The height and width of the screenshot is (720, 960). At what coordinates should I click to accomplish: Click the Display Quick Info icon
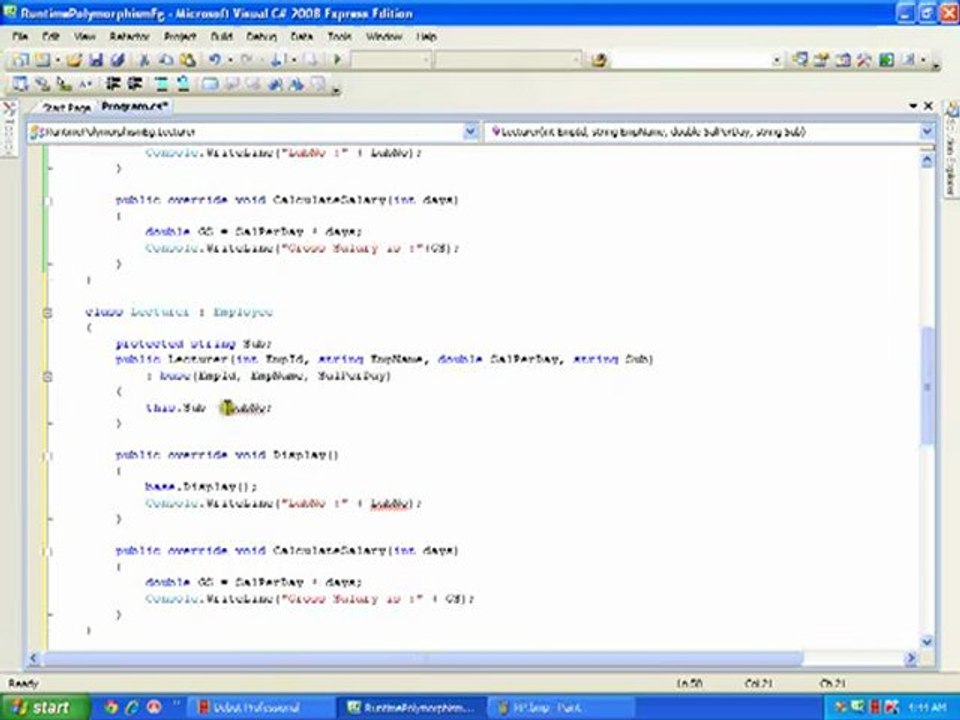[x=63, y=84]
